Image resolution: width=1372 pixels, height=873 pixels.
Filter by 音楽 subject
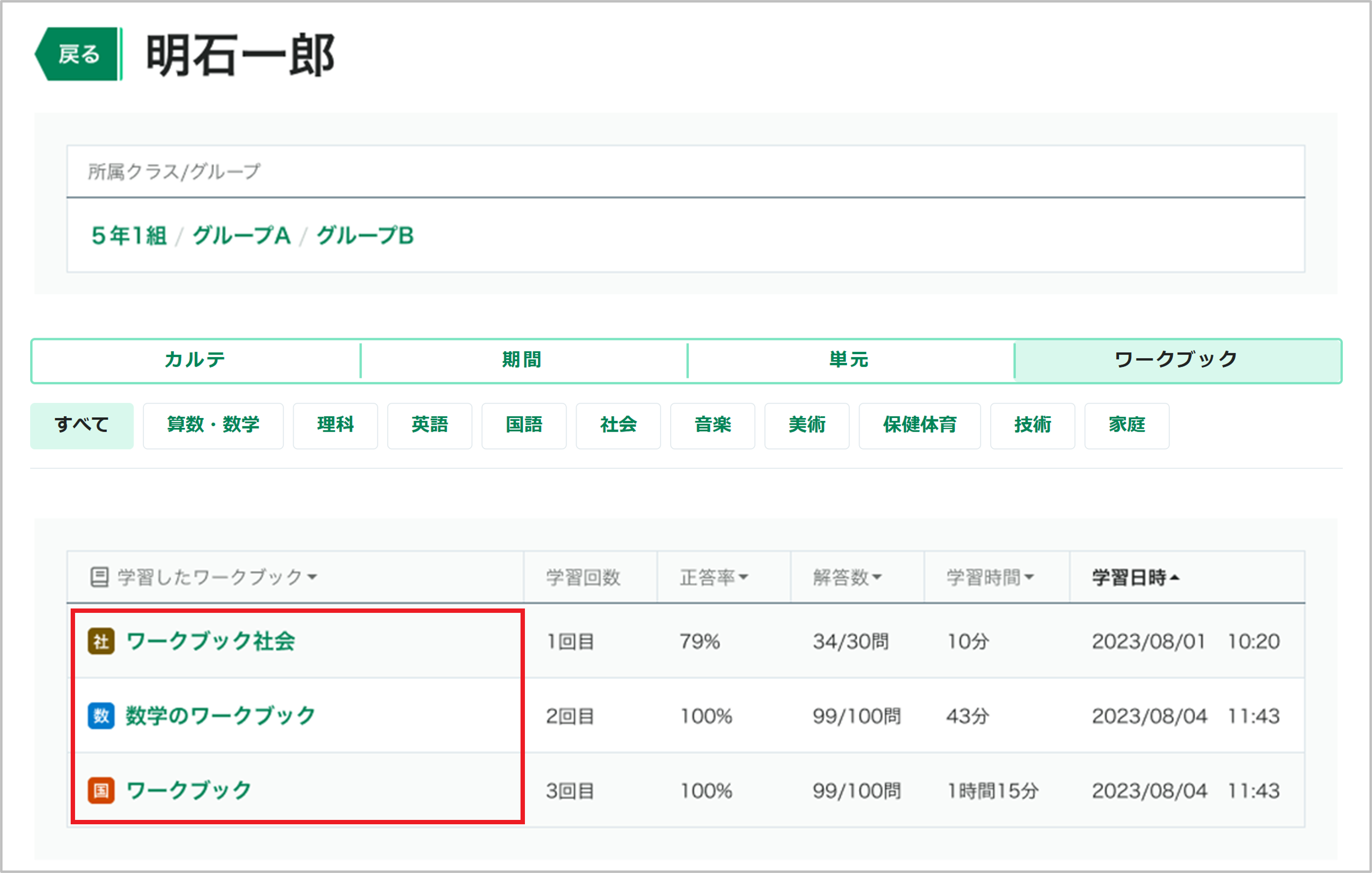(712, 425)
